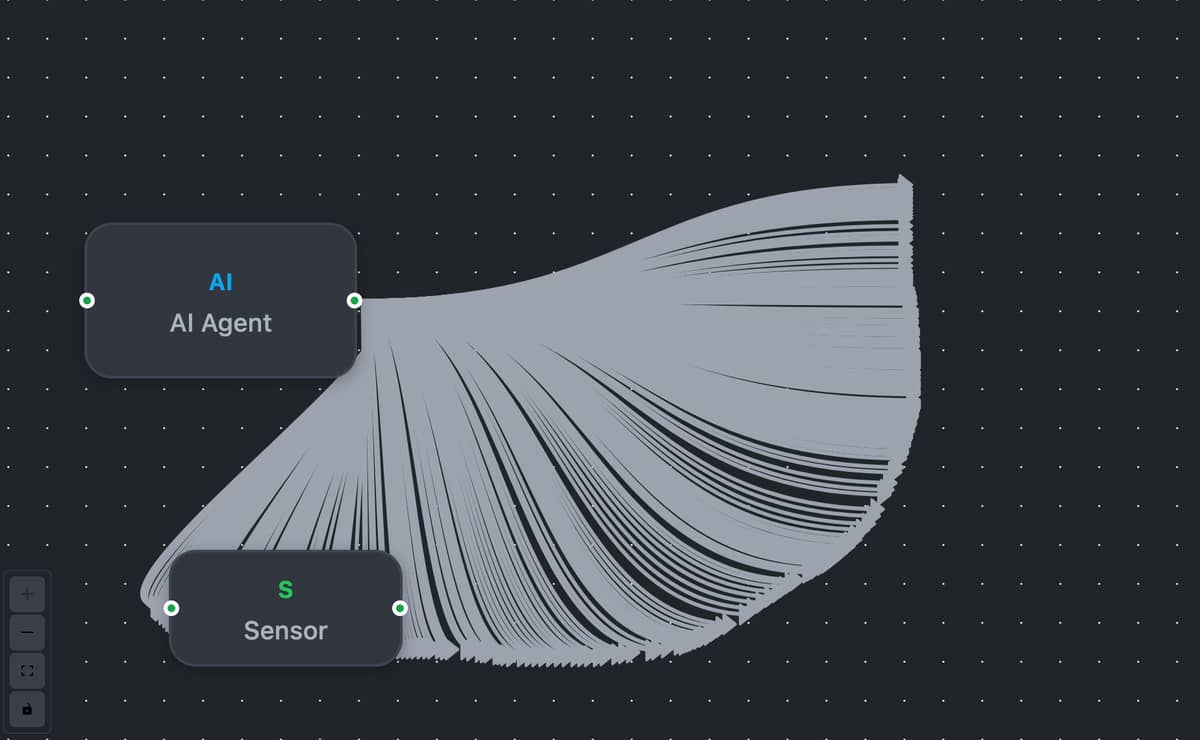Click the Sensor left input handle
Image resolution: width=1200 pixels, height=740 pixels.
[171, 608]
